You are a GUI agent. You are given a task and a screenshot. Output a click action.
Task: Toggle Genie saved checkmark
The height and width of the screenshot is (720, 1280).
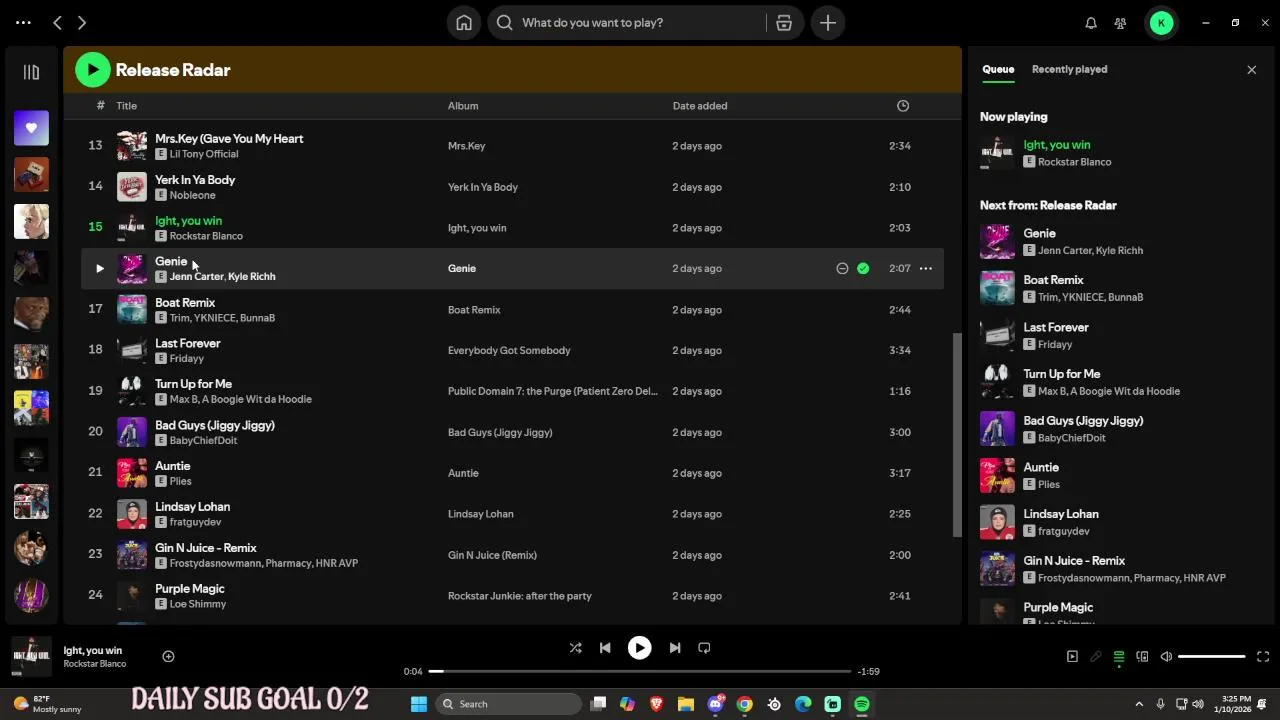(863, 268)
